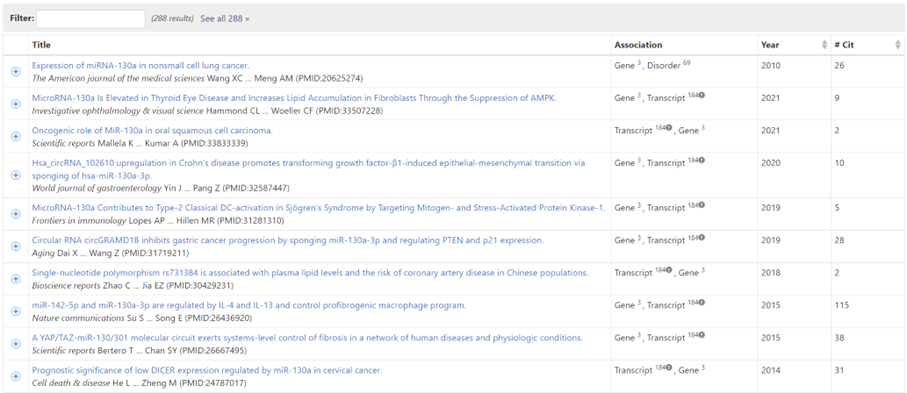Click plus icon for DICER cervical cancer article
This screenshot has height=393, width=907.
[x=16, y=376]
